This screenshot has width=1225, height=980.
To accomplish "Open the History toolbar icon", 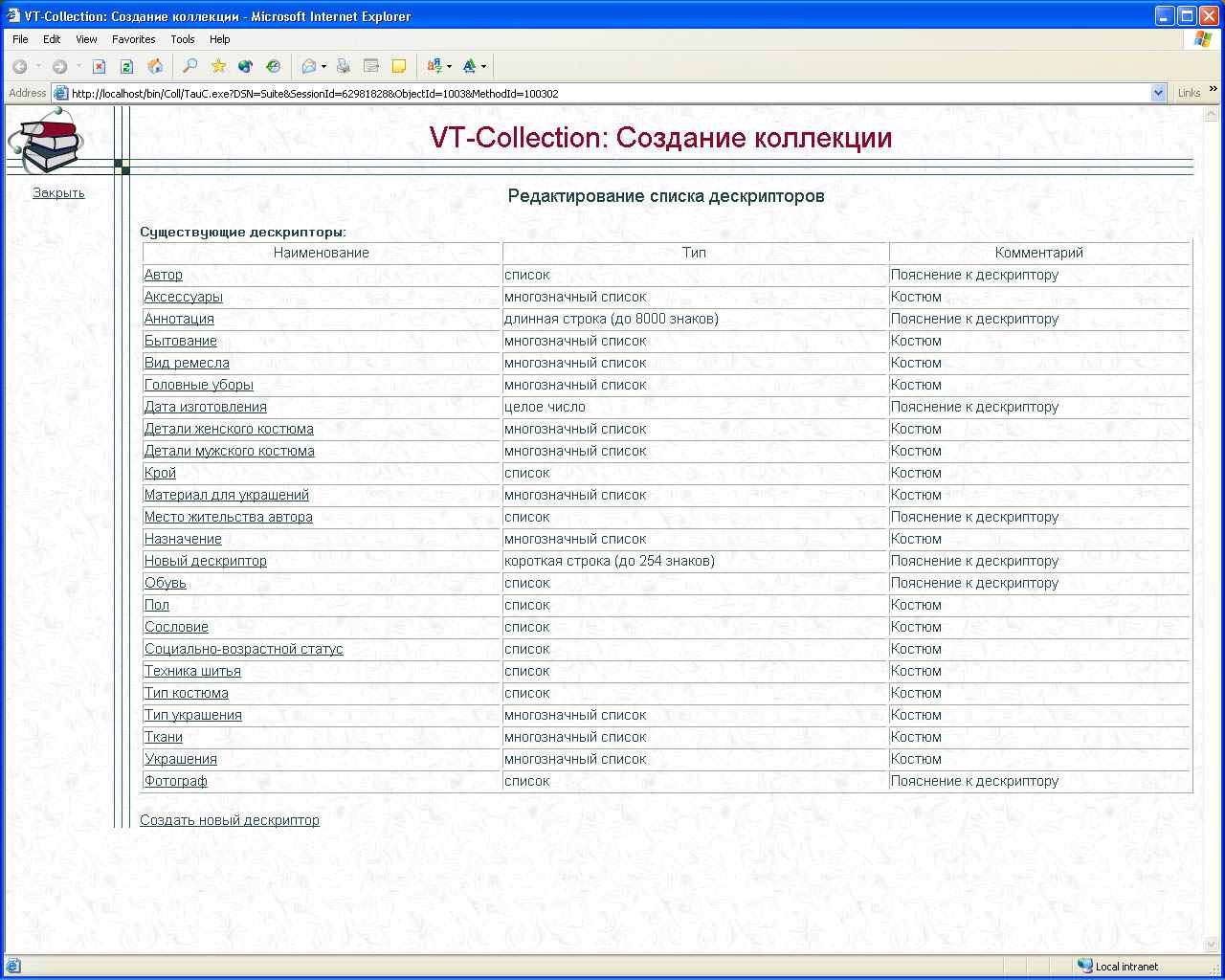I will point(274,66).
